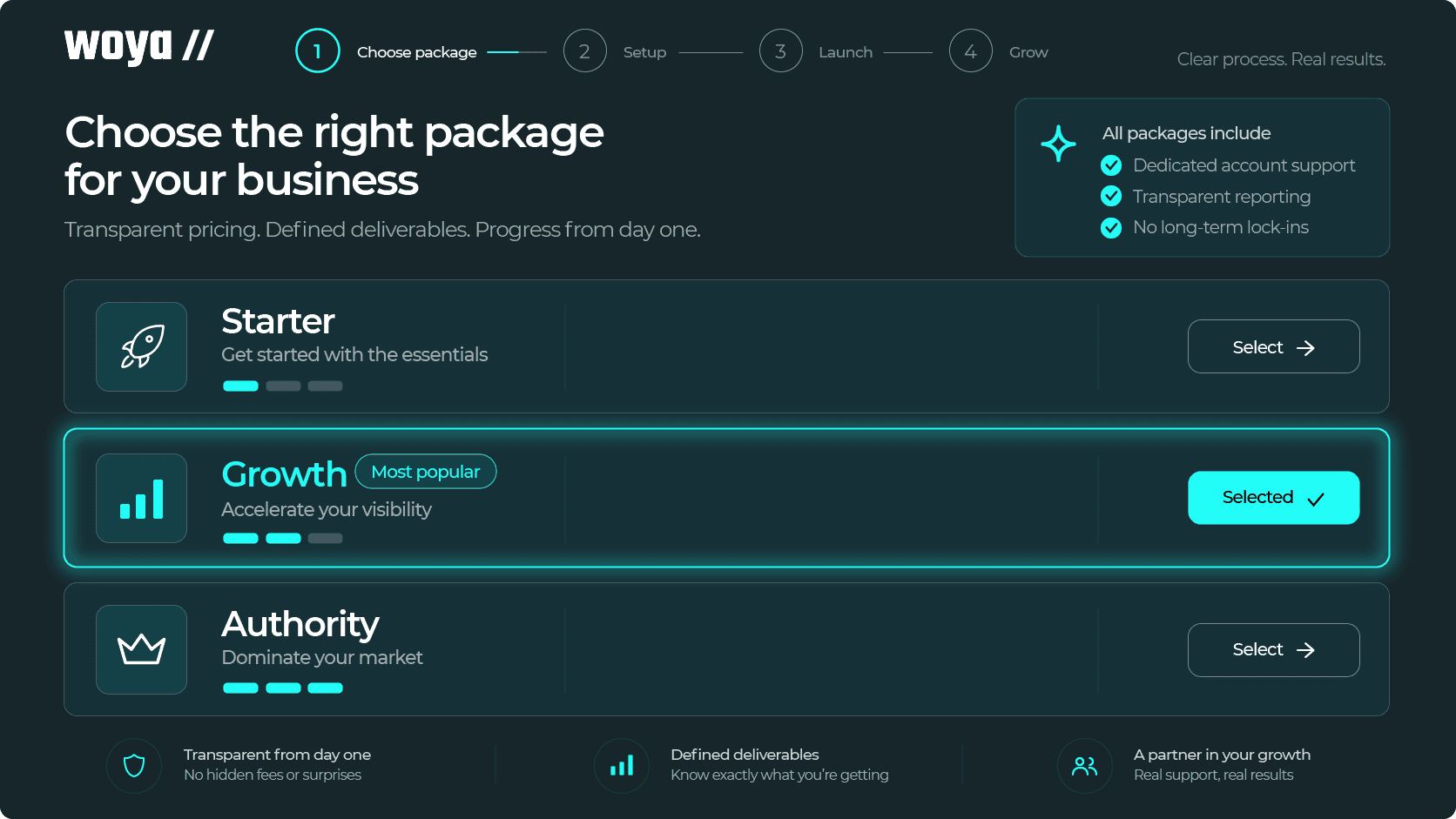Click the Authority package title
Screen dimensions: 1456x819
[300, 624]
